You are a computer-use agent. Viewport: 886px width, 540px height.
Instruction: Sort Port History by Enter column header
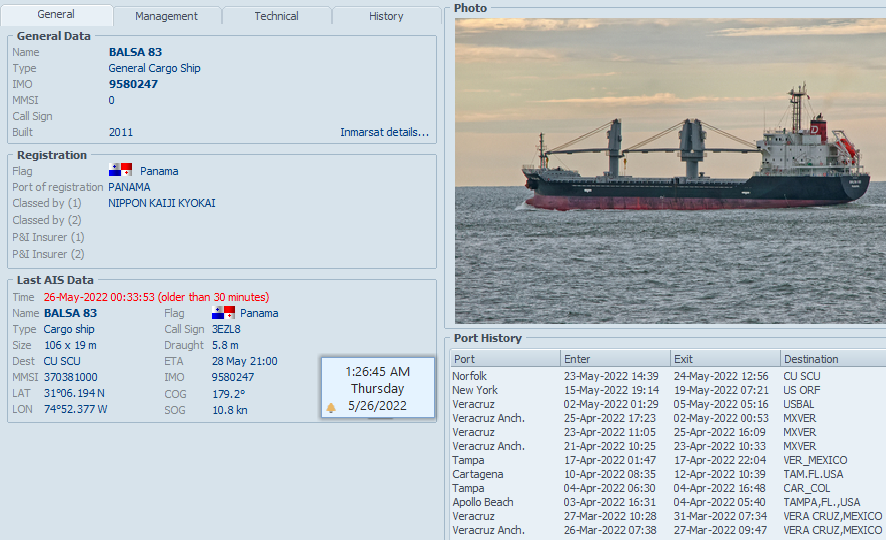coord(614,359)
